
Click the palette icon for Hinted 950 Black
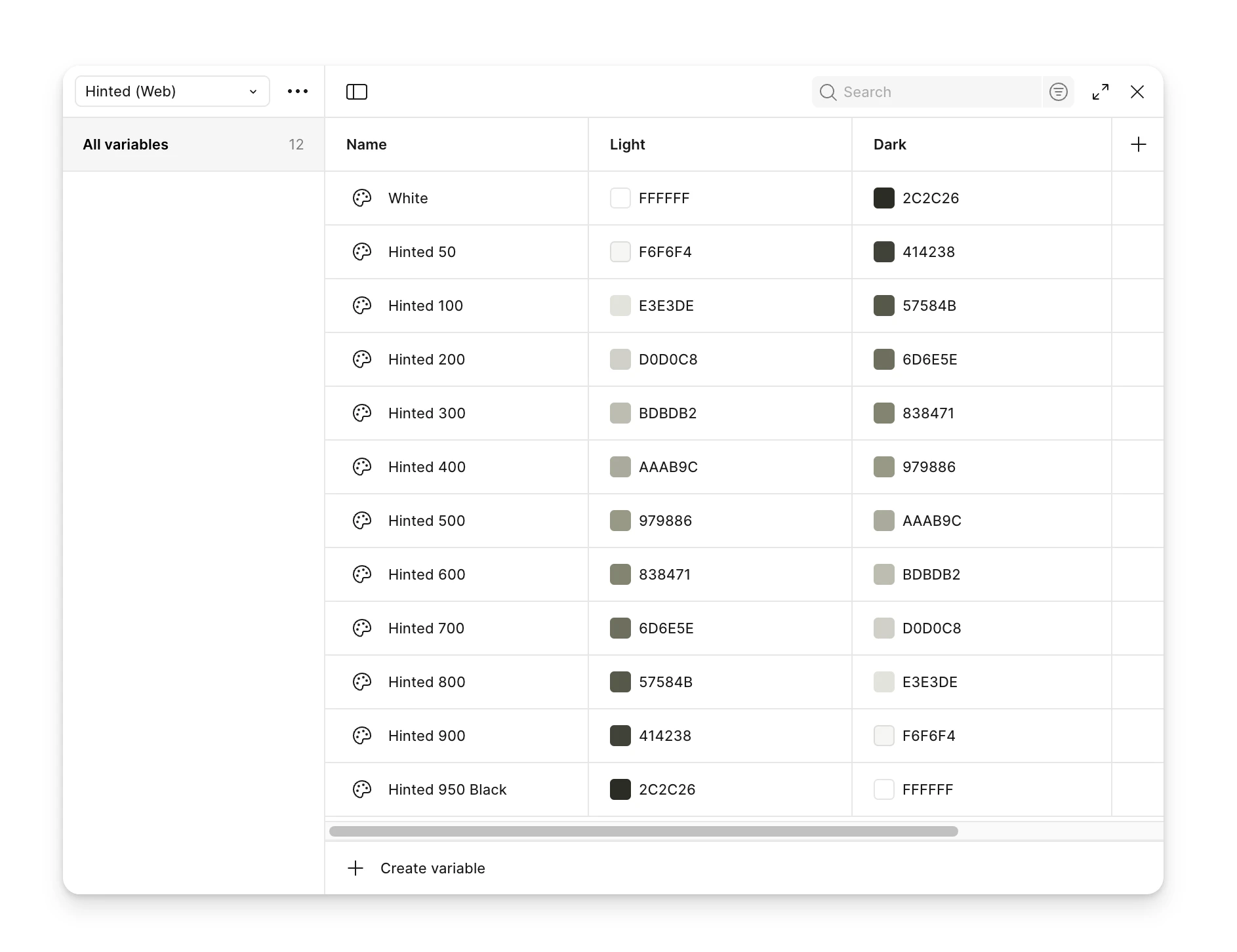click(x=362, y=789)
